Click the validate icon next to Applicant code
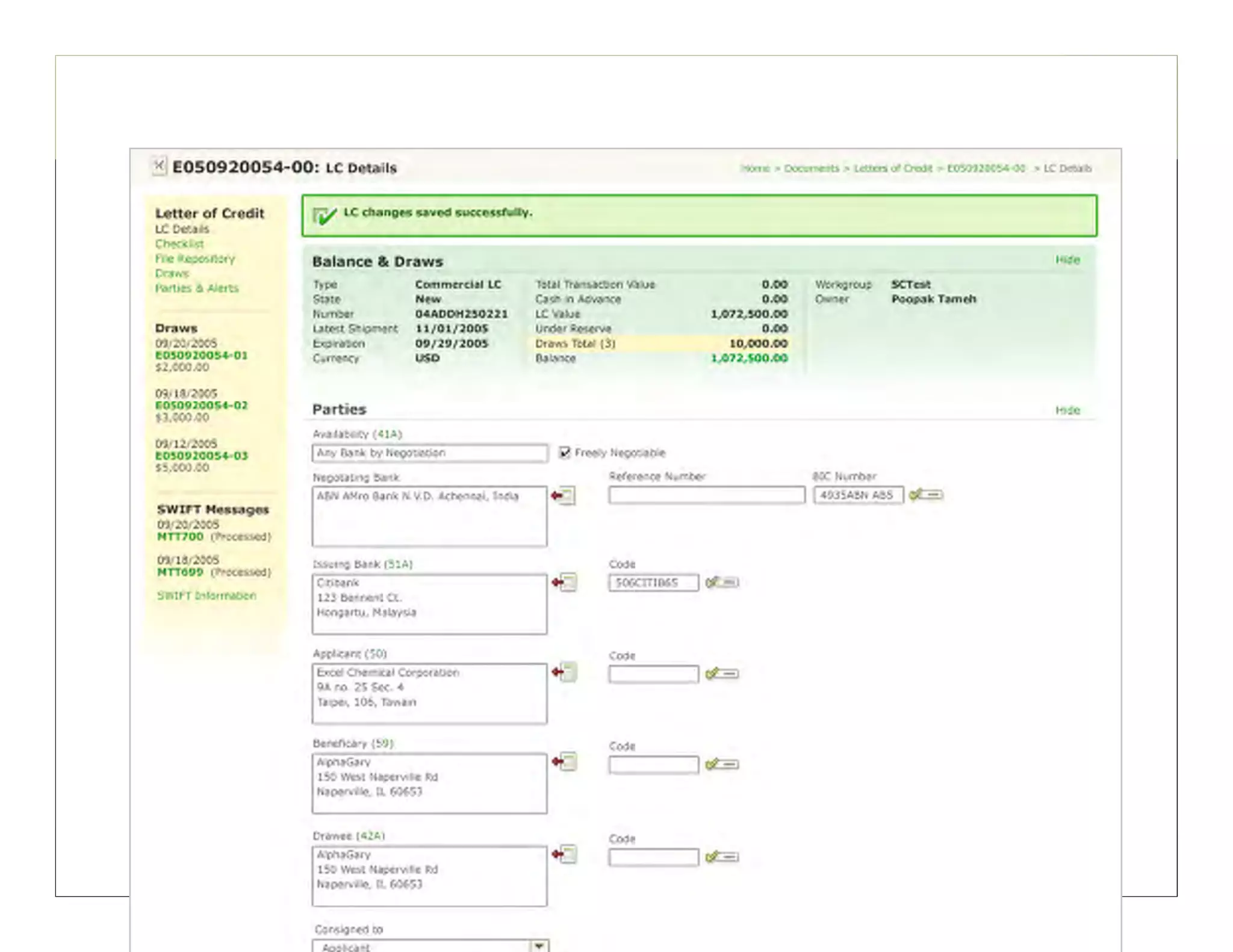 722,673
